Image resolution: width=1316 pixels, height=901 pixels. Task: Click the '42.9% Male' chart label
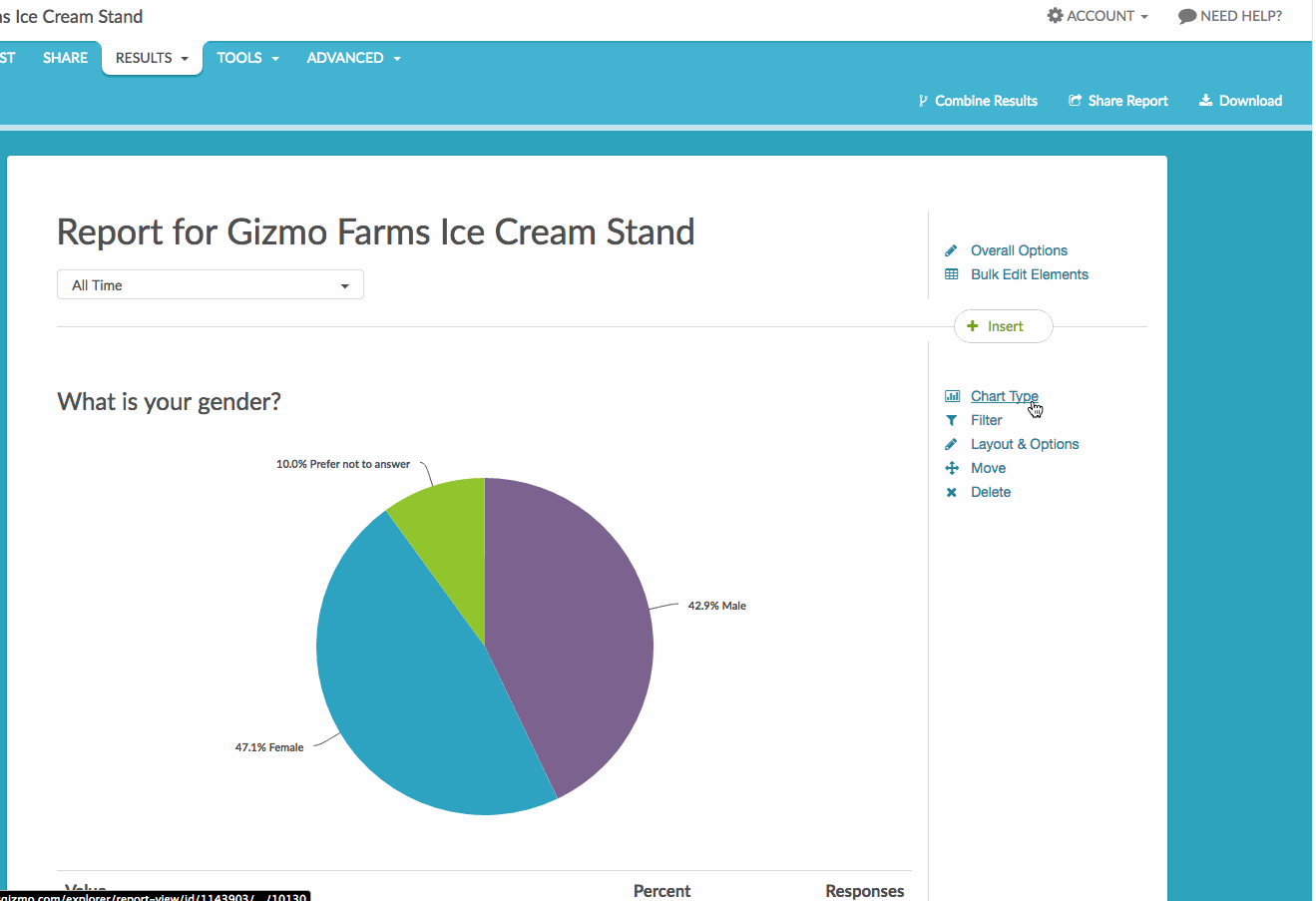coord(717,606)
